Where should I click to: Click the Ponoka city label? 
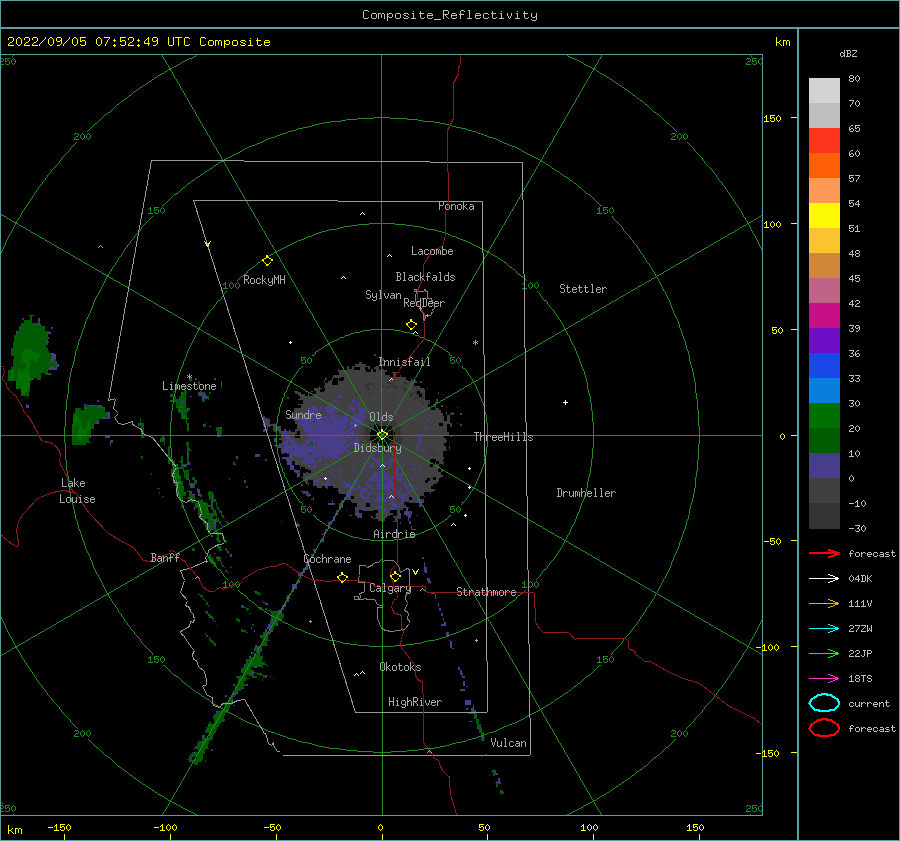[456, 206]
